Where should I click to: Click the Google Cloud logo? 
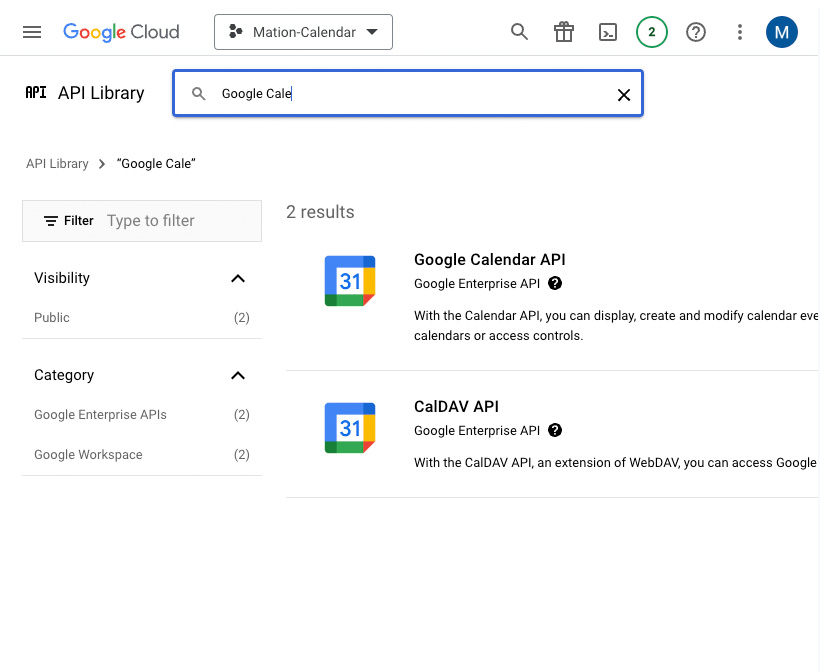click(121, 32)
